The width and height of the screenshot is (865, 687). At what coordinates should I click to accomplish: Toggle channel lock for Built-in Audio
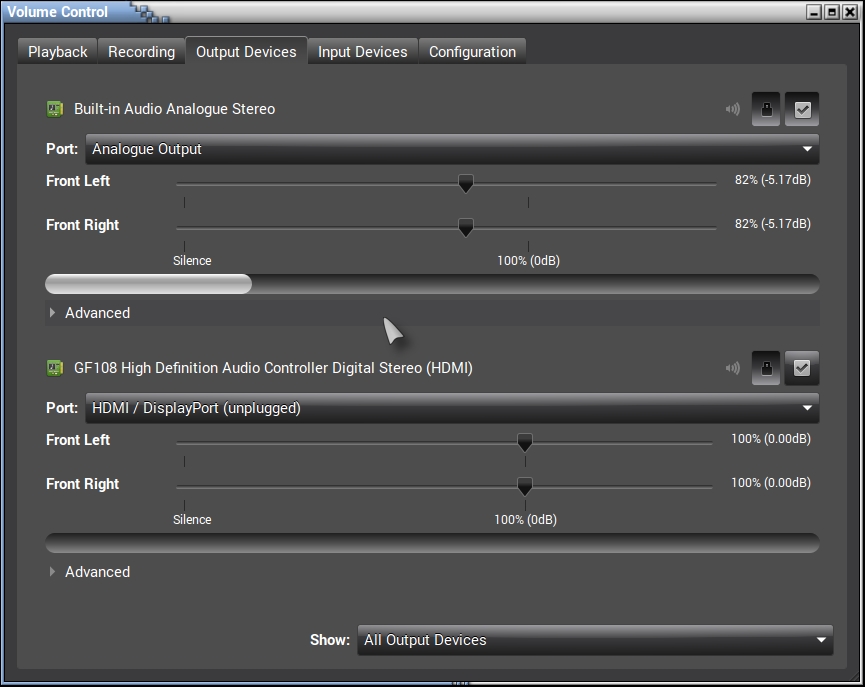tap(767, 110)
